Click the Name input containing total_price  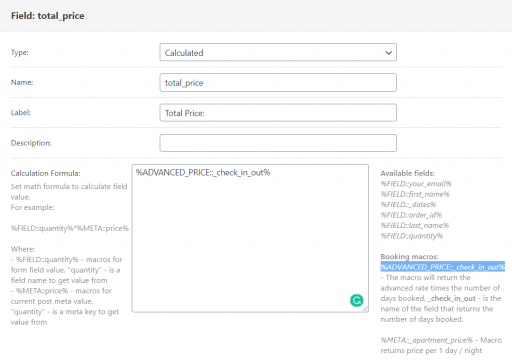coord(278,83)
